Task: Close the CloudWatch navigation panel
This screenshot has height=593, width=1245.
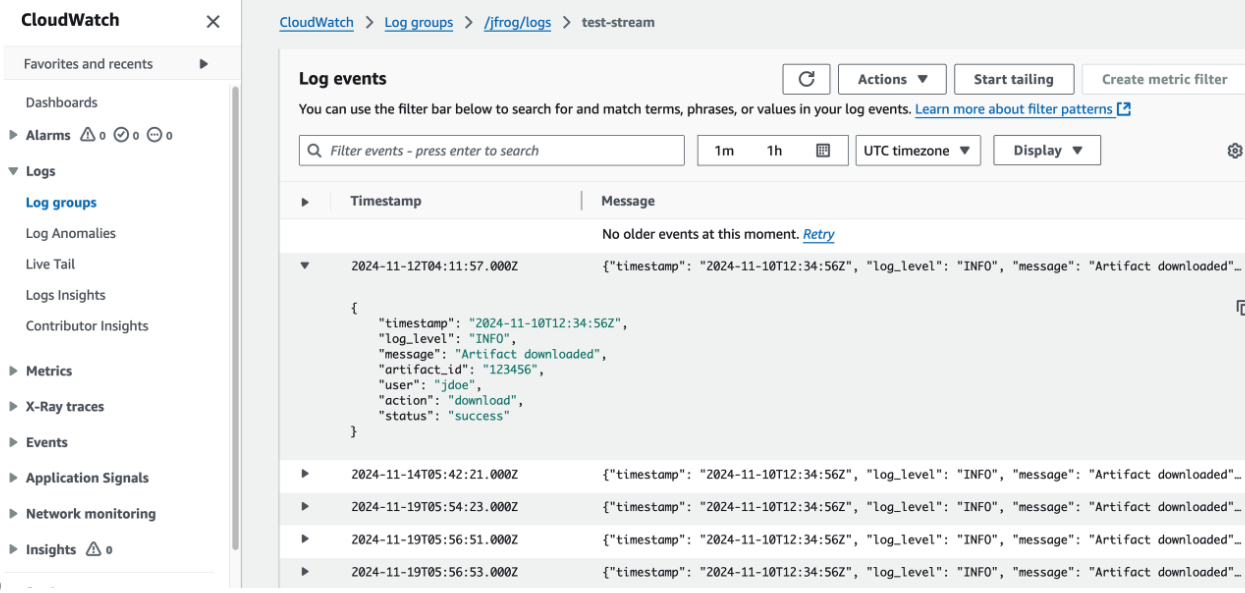Action: (212, 20)
